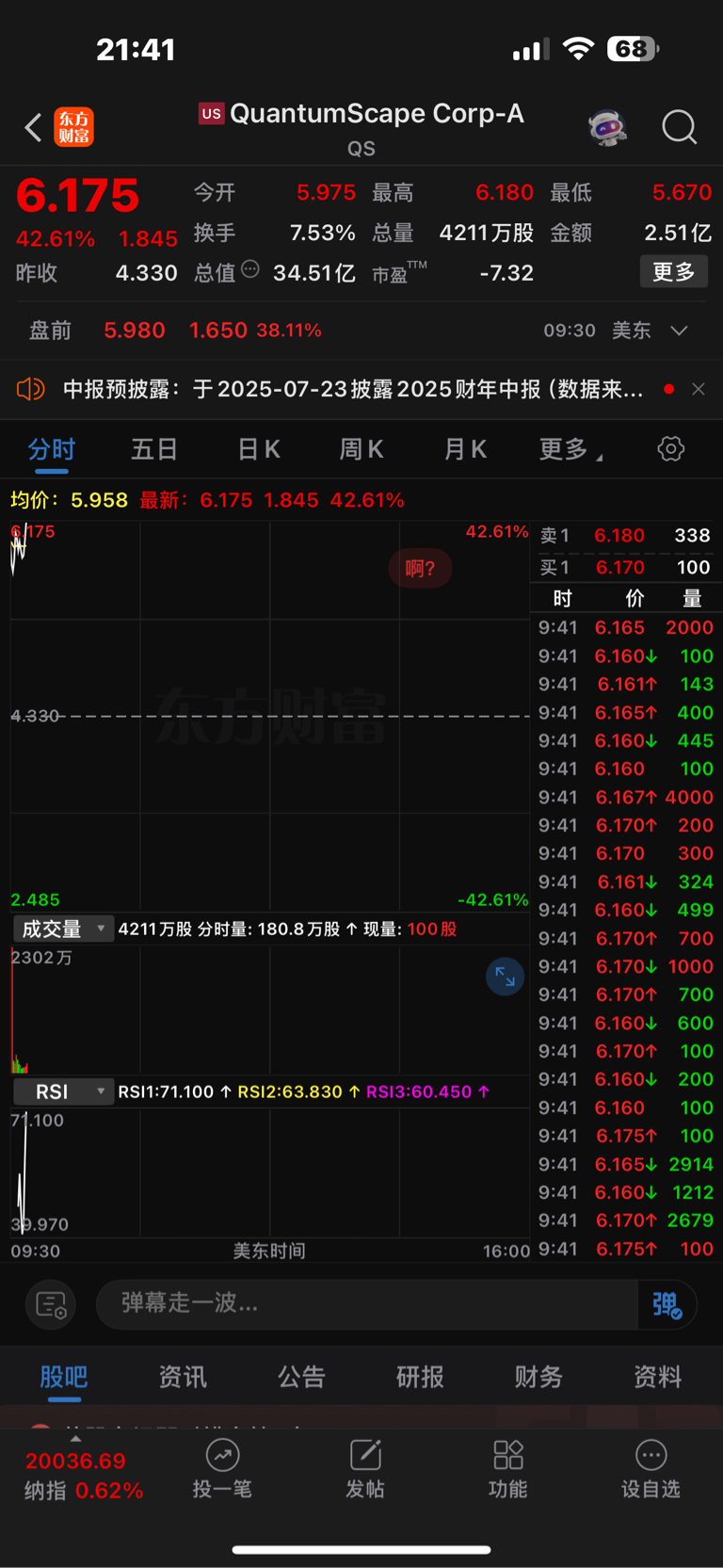The height and width of the screenshot is (1568, 723).
Task: Tap the 时 column header in trades
Action: 562,599
